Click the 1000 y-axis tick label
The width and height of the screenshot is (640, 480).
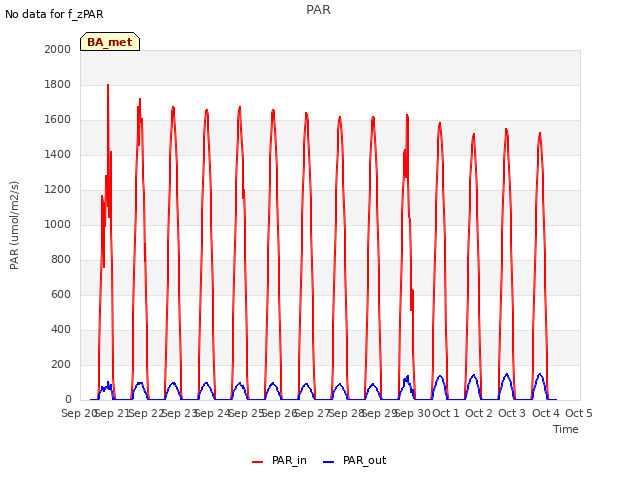pos(58,224)
